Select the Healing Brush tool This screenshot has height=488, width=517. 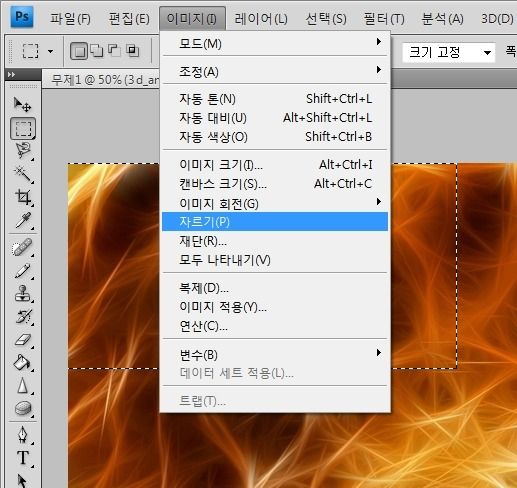pos(22,247)
